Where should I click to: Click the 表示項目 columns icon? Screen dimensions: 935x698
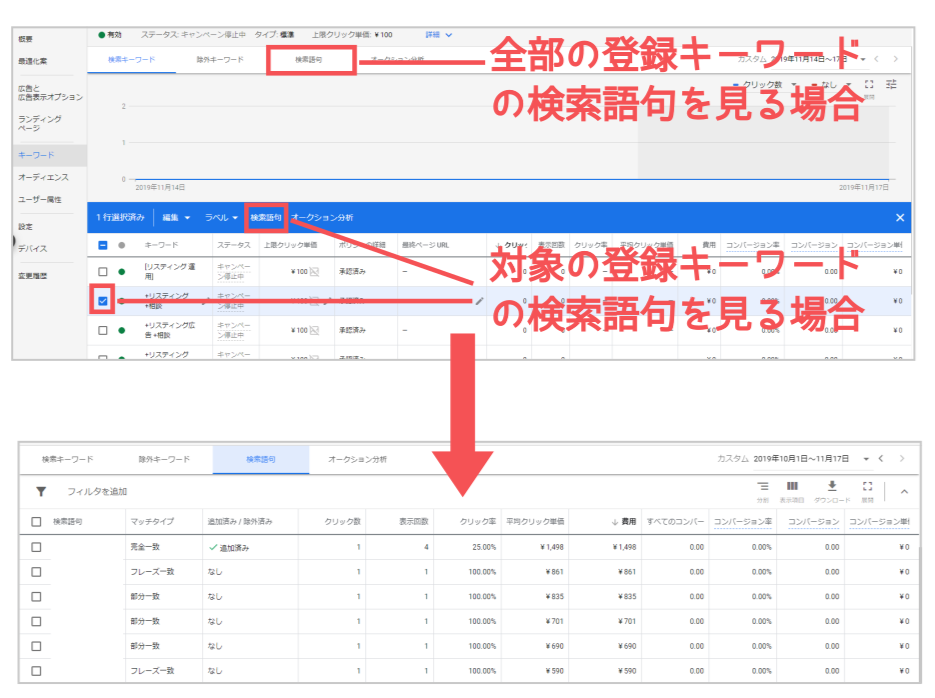(x=792, y=486)
